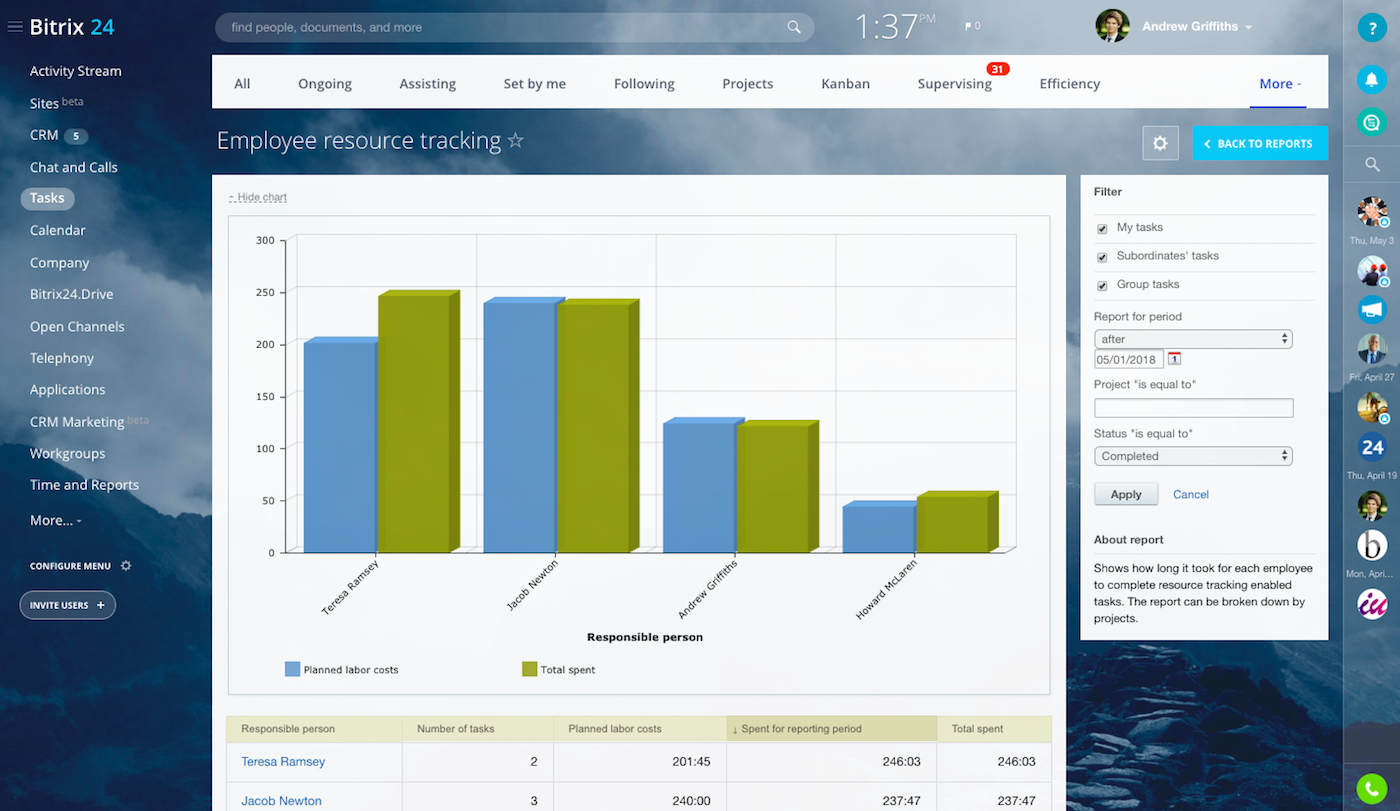
Task: Click the date field showing 05/01/2018
Action: click(x=1130, y=359)
